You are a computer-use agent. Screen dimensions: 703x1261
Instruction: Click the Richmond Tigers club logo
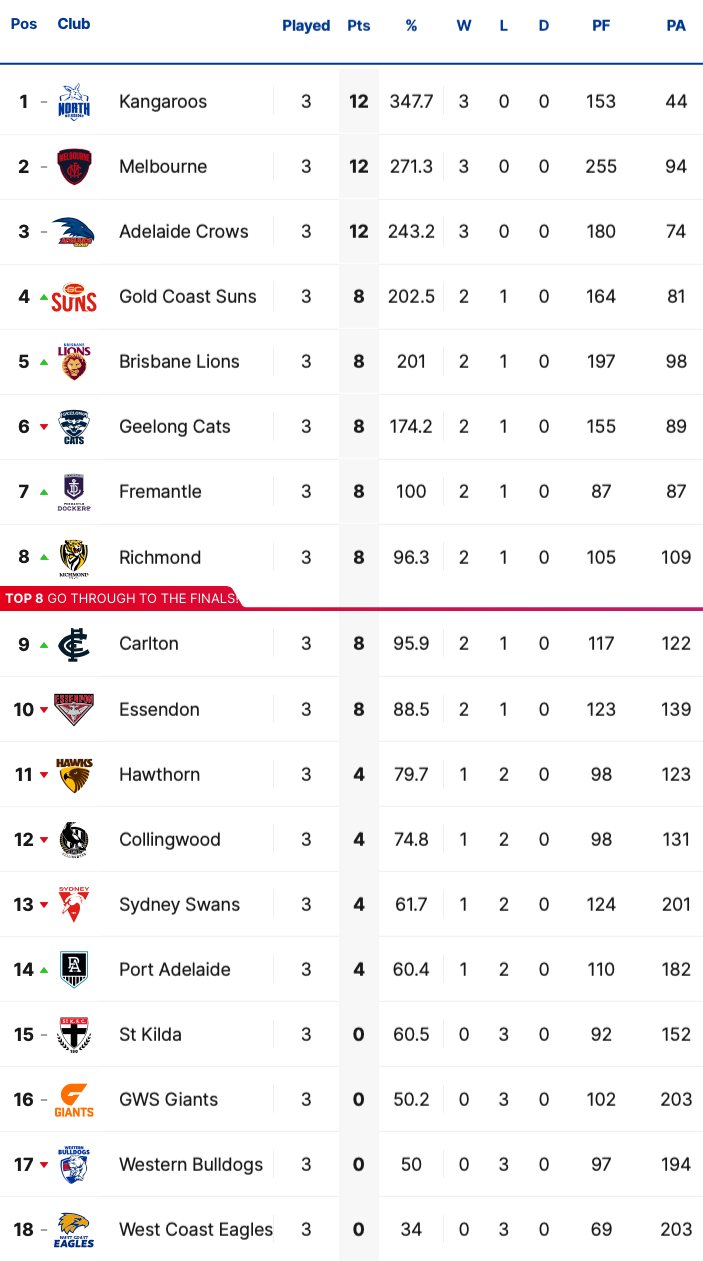click(74, 558)
